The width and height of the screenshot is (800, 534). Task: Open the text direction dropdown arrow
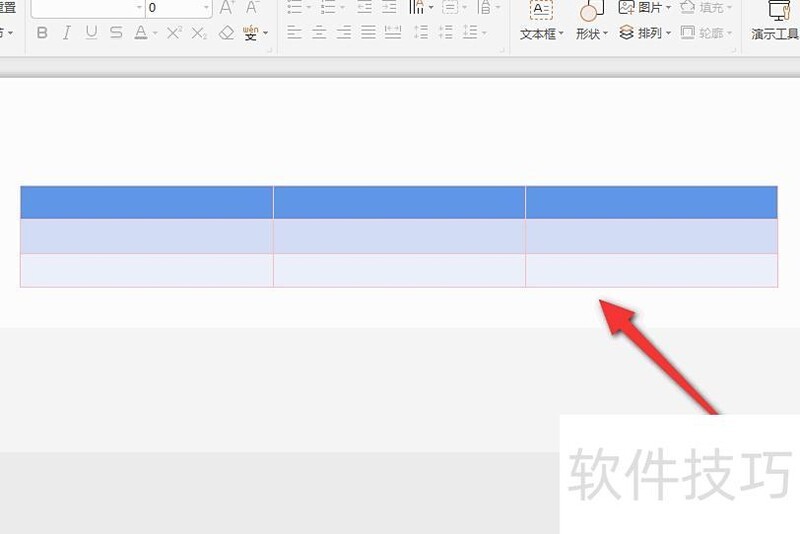[x=431, y=8]
